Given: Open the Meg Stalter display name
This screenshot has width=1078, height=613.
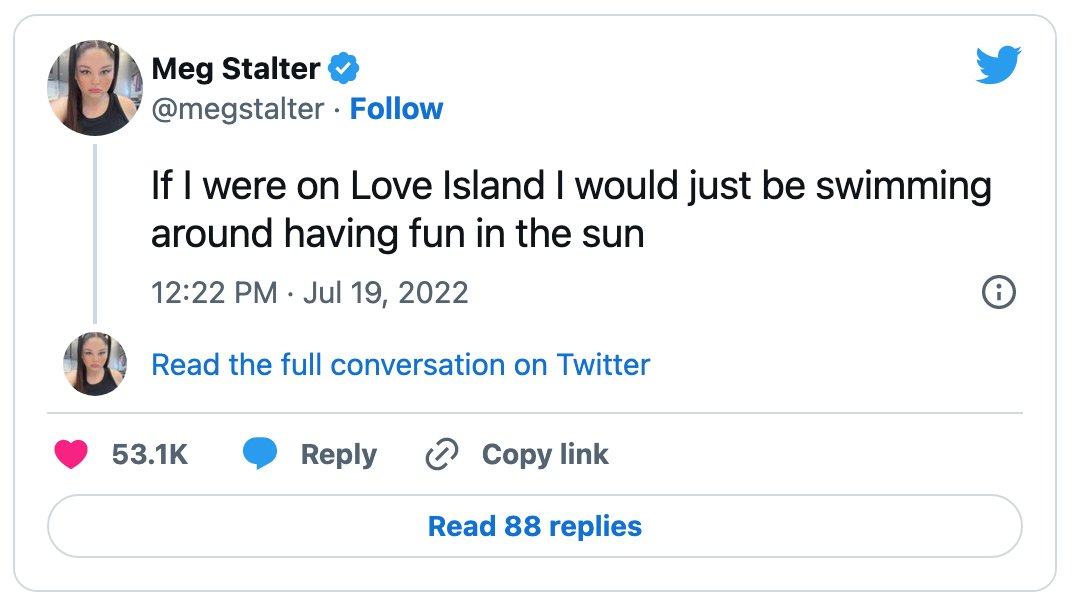Looking at the screenshot, I should 236,69.
